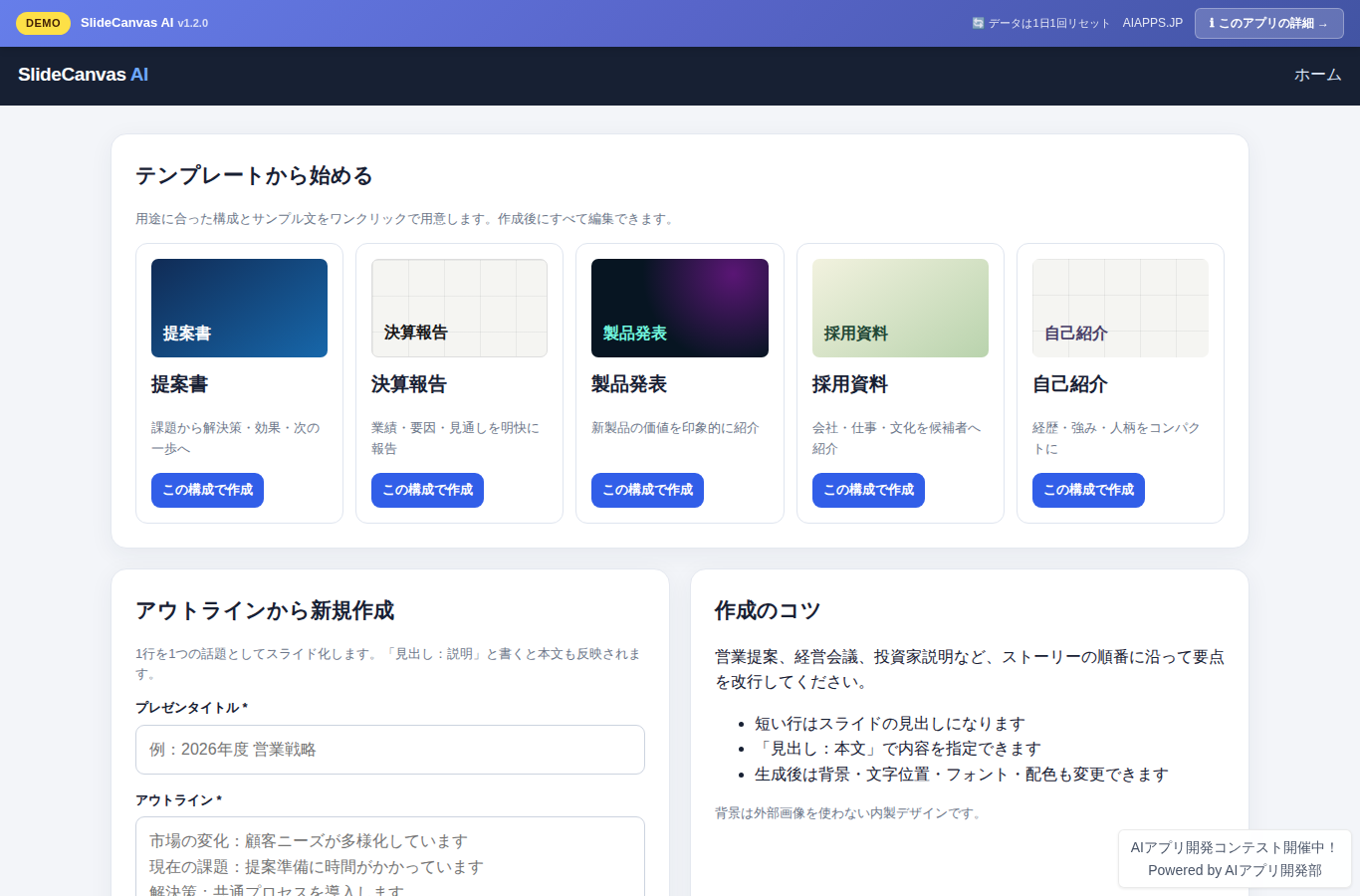
Task: Click the 採用資料 template thumbnail
Action: (900, 308)
